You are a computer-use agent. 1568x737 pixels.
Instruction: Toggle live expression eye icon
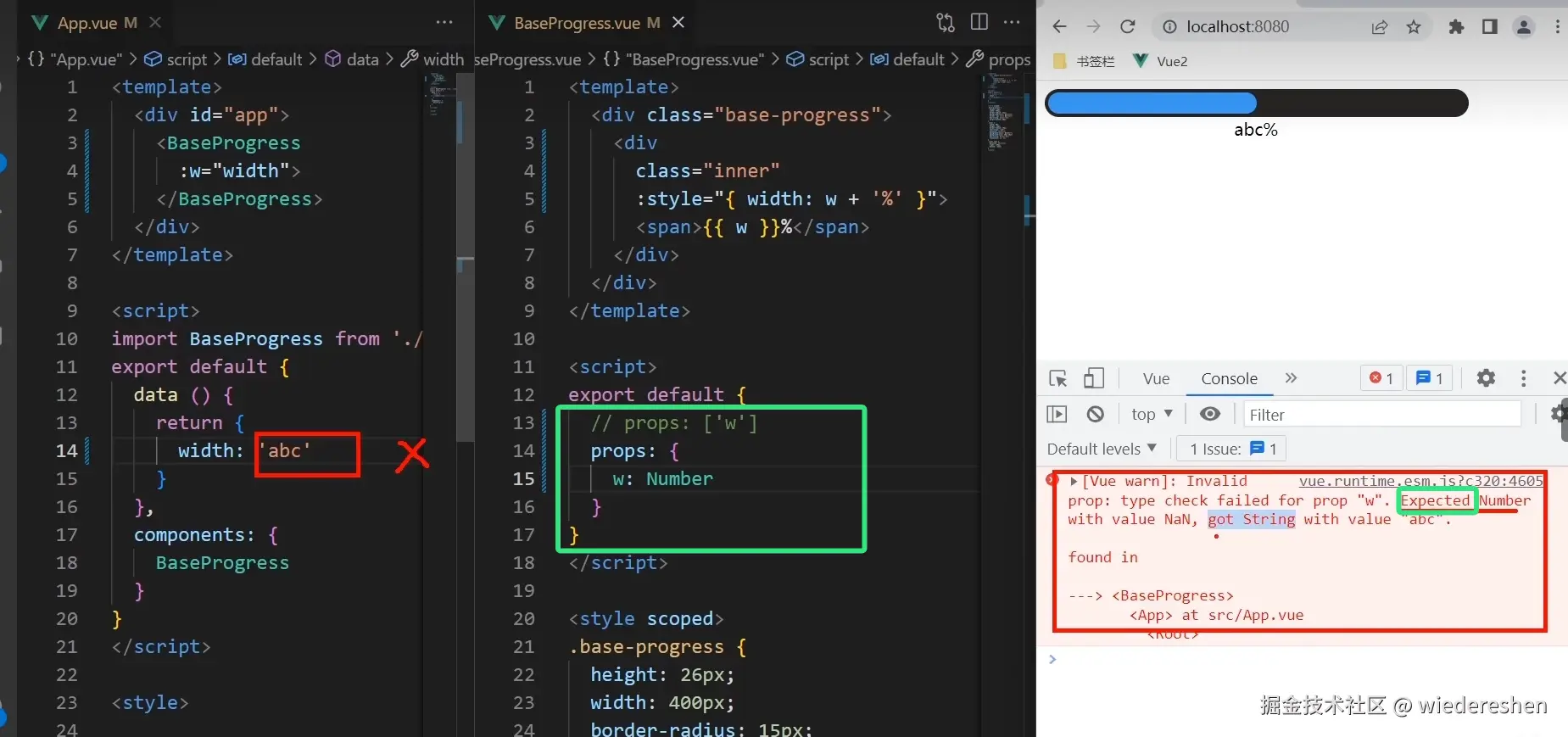1210,414
